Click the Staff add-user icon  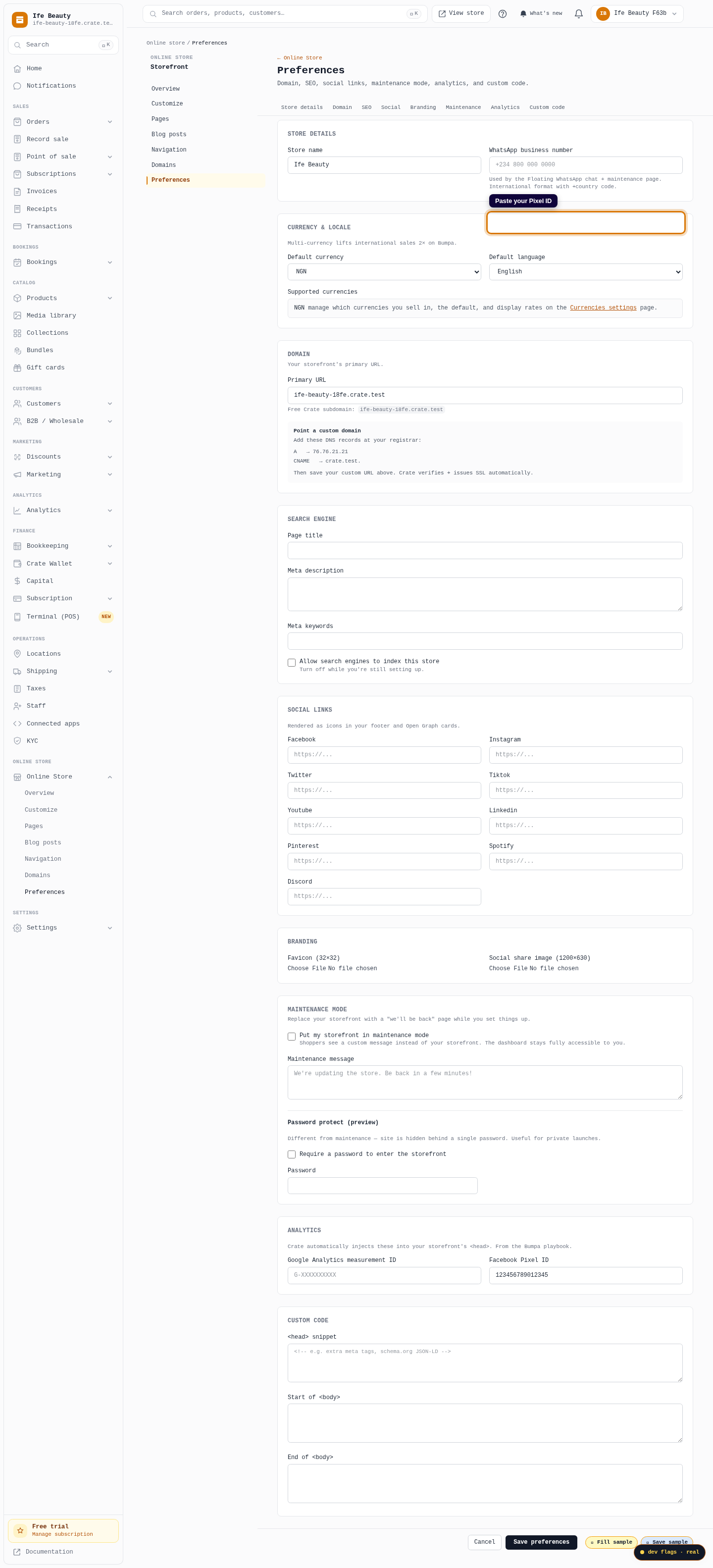(x=17, y=706)
